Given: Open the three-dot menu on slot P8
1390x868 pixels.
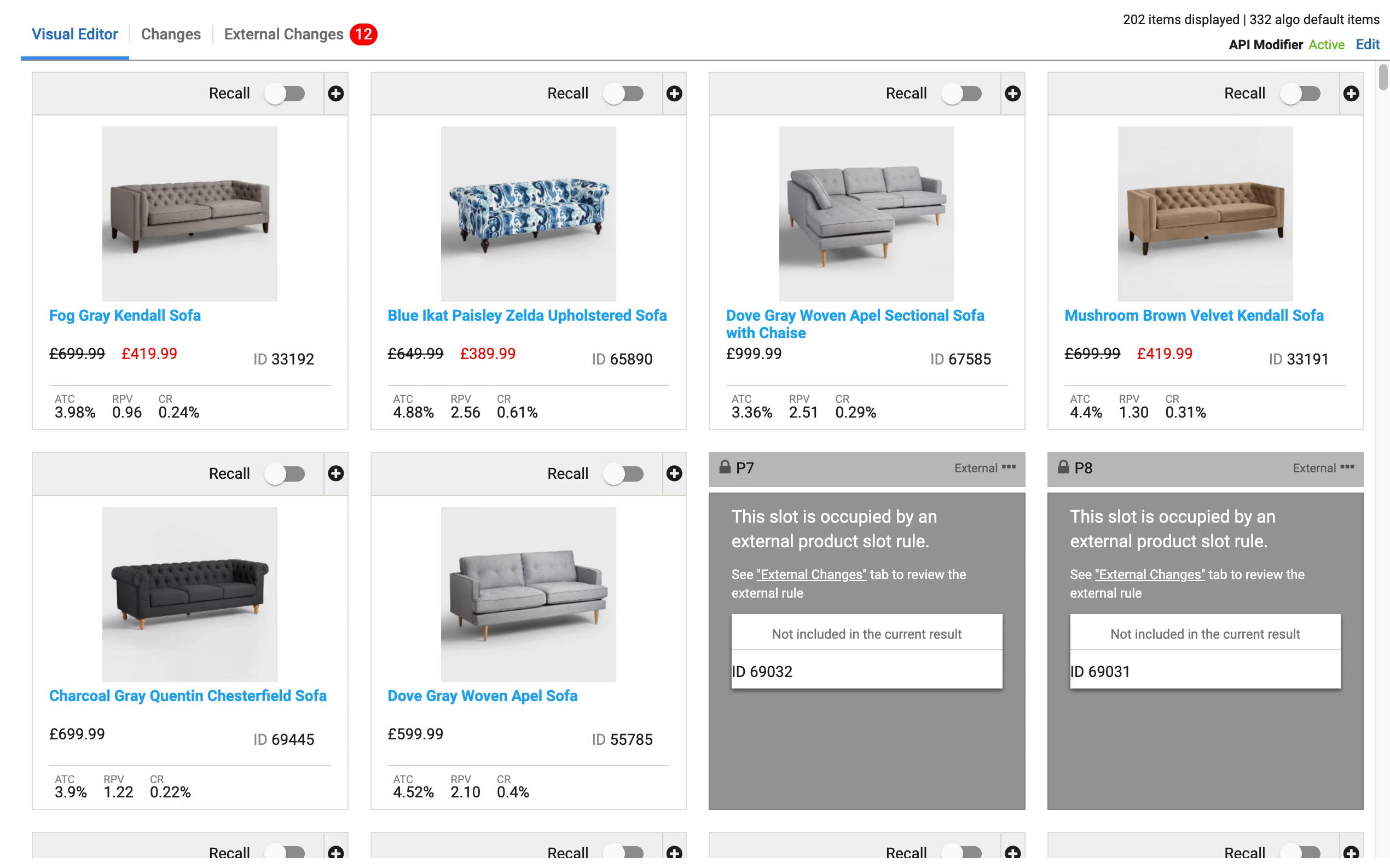Looking at the screenshot, I should tap(1347, 467).
